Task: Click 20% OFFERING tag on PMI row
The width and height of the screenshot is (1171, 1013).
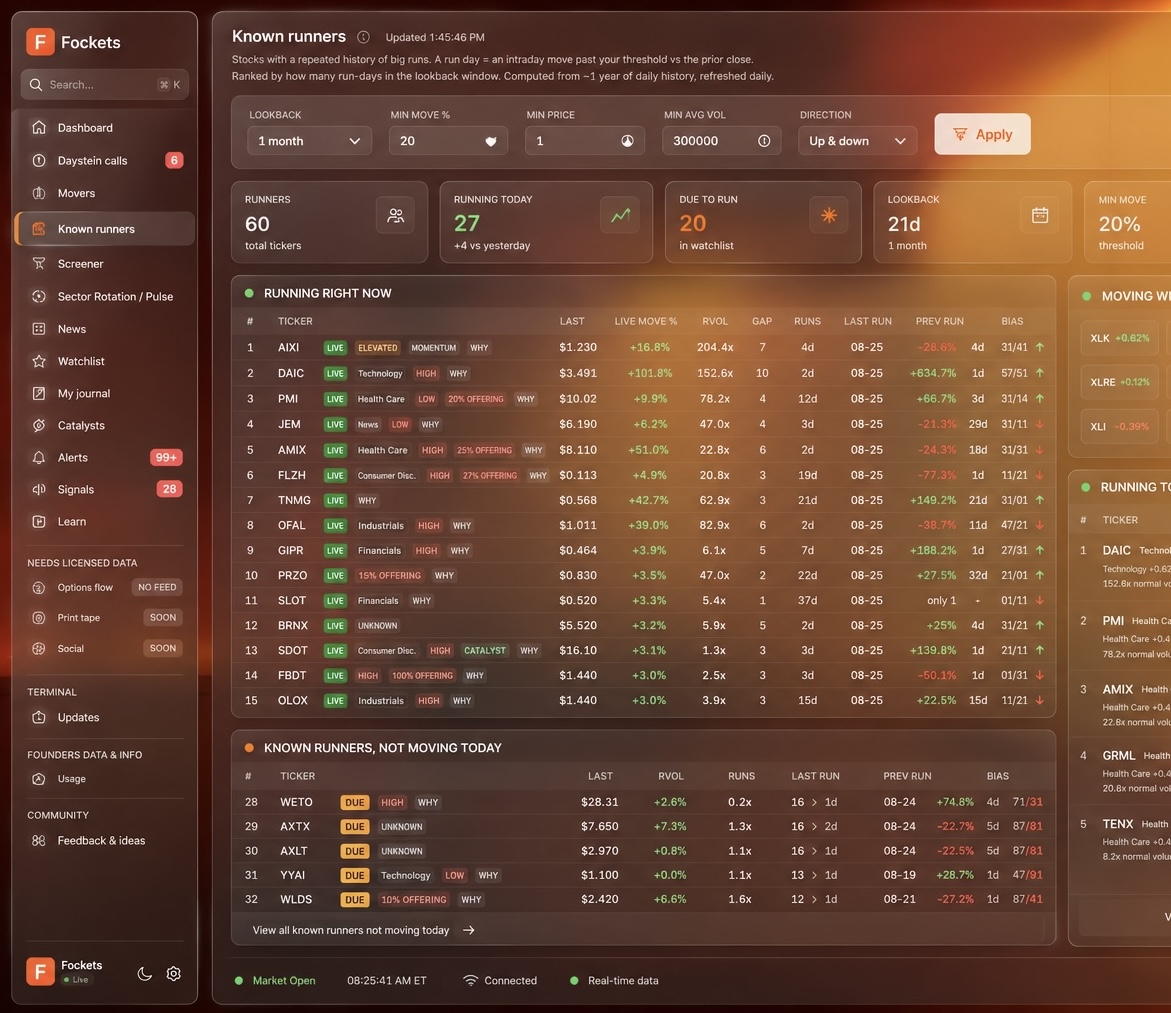Action: click(x=476, y=399)
